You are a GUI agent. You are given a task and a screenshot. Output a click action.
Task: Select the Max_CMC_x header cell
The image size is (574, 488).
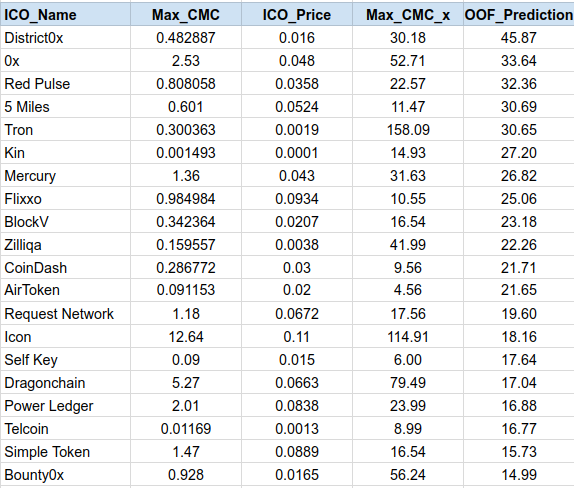[x=408, y=15]
